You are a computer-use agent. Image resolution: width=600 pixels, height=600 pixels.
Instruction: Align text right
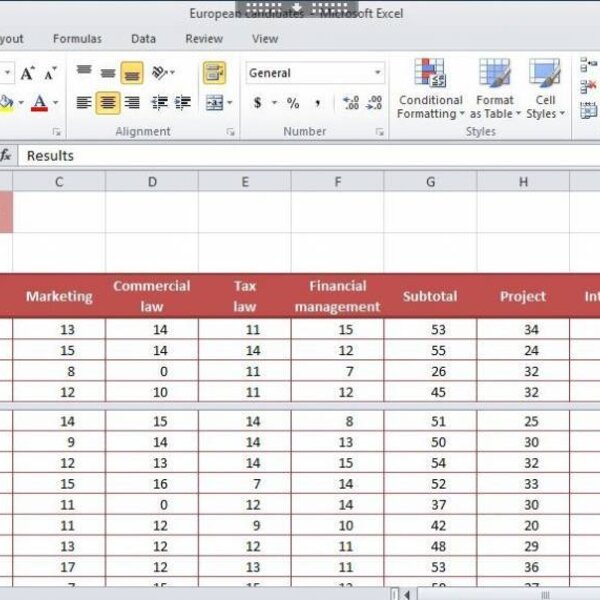click(132, 103)
